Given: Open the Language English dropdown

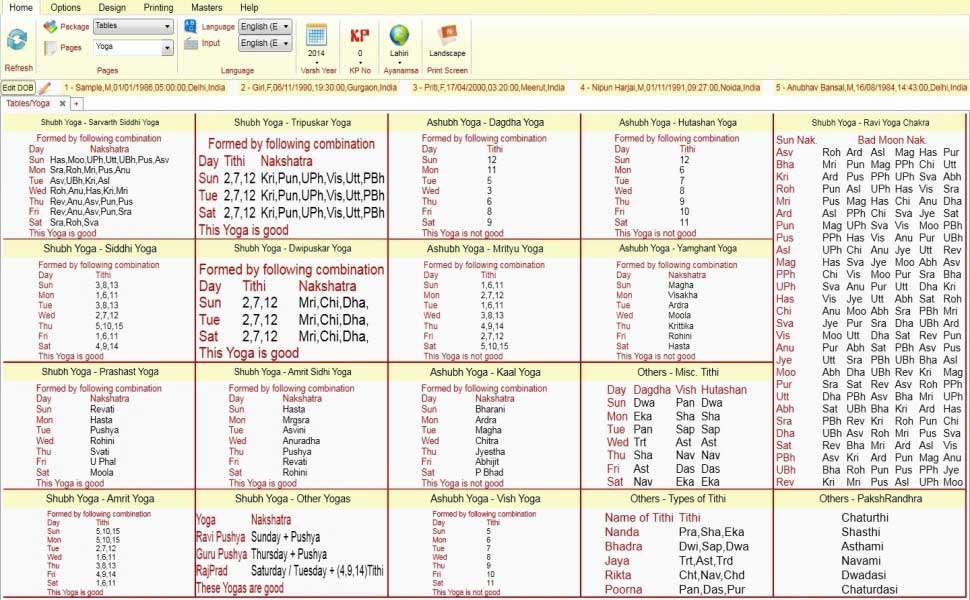Looking at the screenshot, I should tap(286, 27).
